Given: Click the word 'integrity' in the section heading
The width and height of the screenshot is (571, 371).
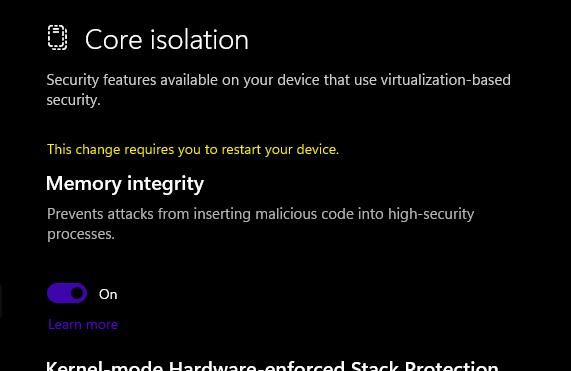Looking at the screenshot, I should (165, 183).
